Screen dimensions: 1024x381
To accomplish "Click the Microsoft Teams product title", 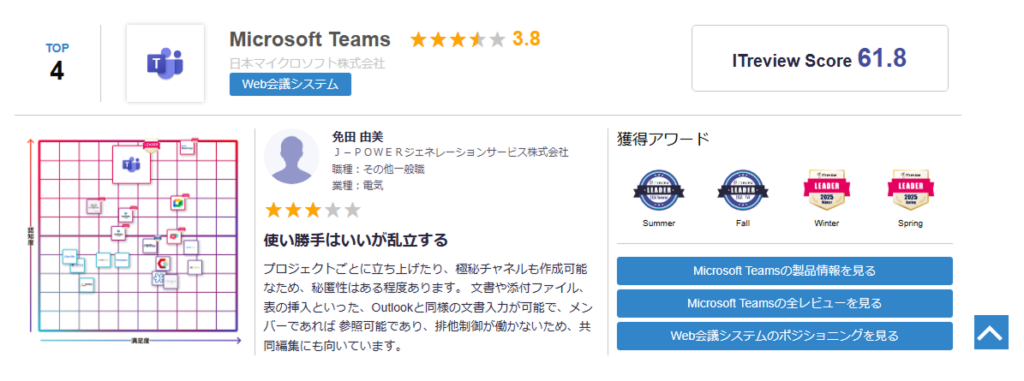I will (310, 39).
